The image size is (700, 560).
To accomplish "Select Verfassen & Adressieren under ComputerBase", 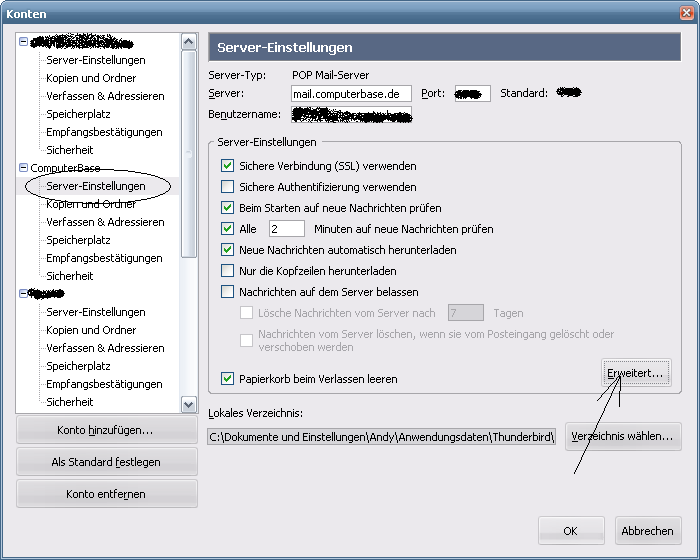I will tap(105, 222).
